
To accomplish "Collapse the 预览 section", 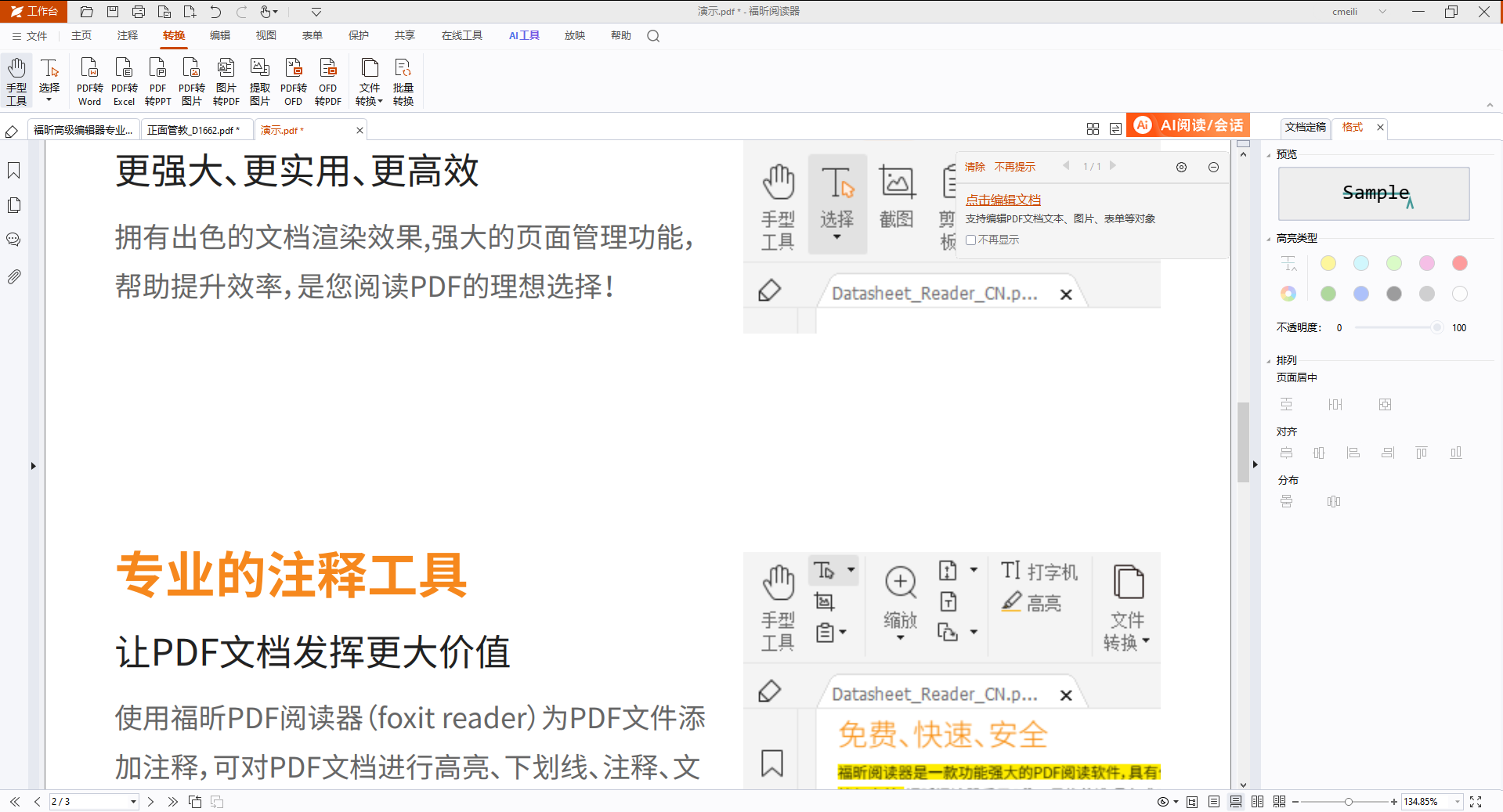I will (x=1269, y=155).
